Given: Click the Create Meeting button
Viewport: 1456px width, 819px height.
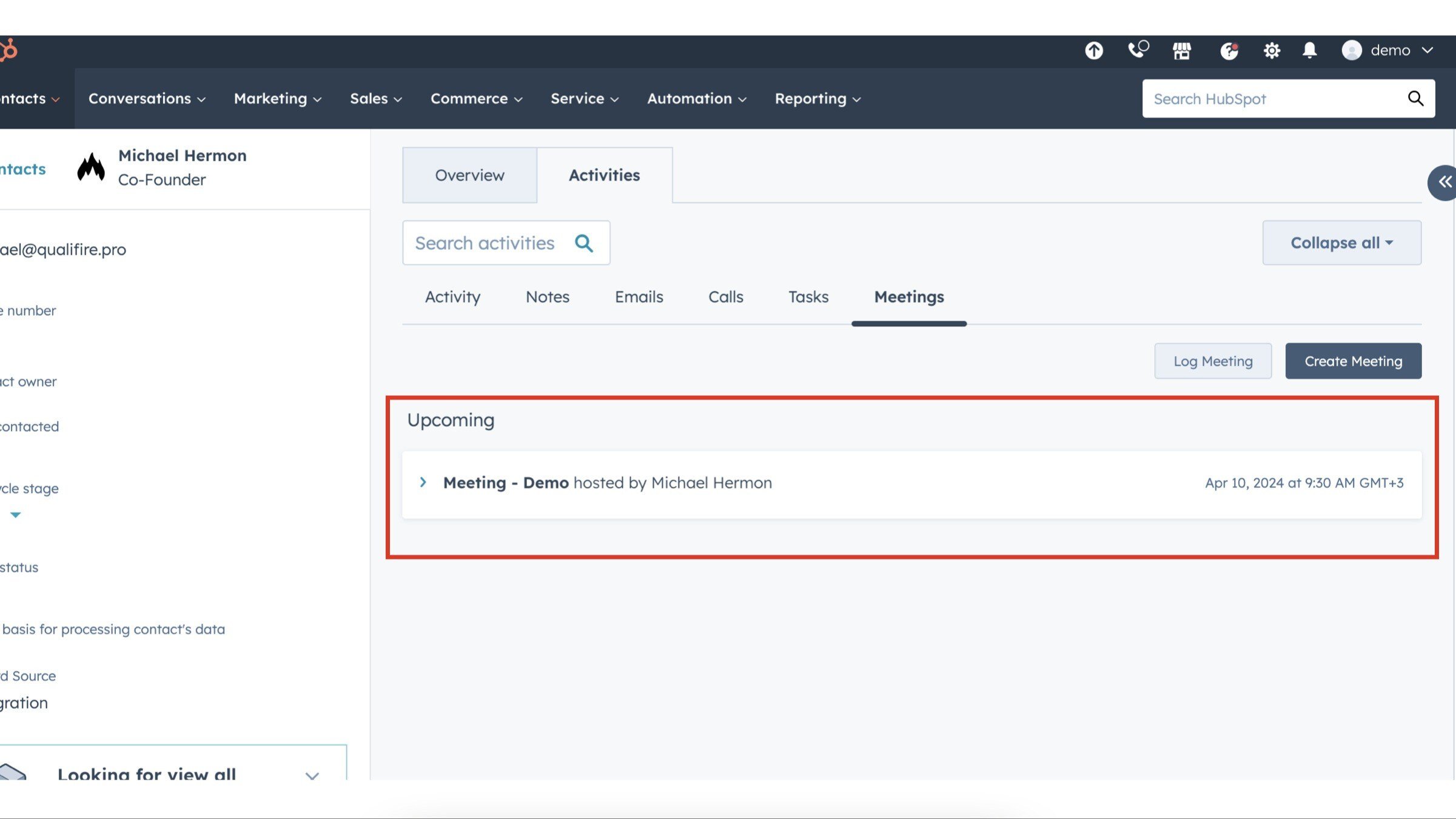Looking at the screenshot, I should pyautogui.click(x=1353, y=361).
